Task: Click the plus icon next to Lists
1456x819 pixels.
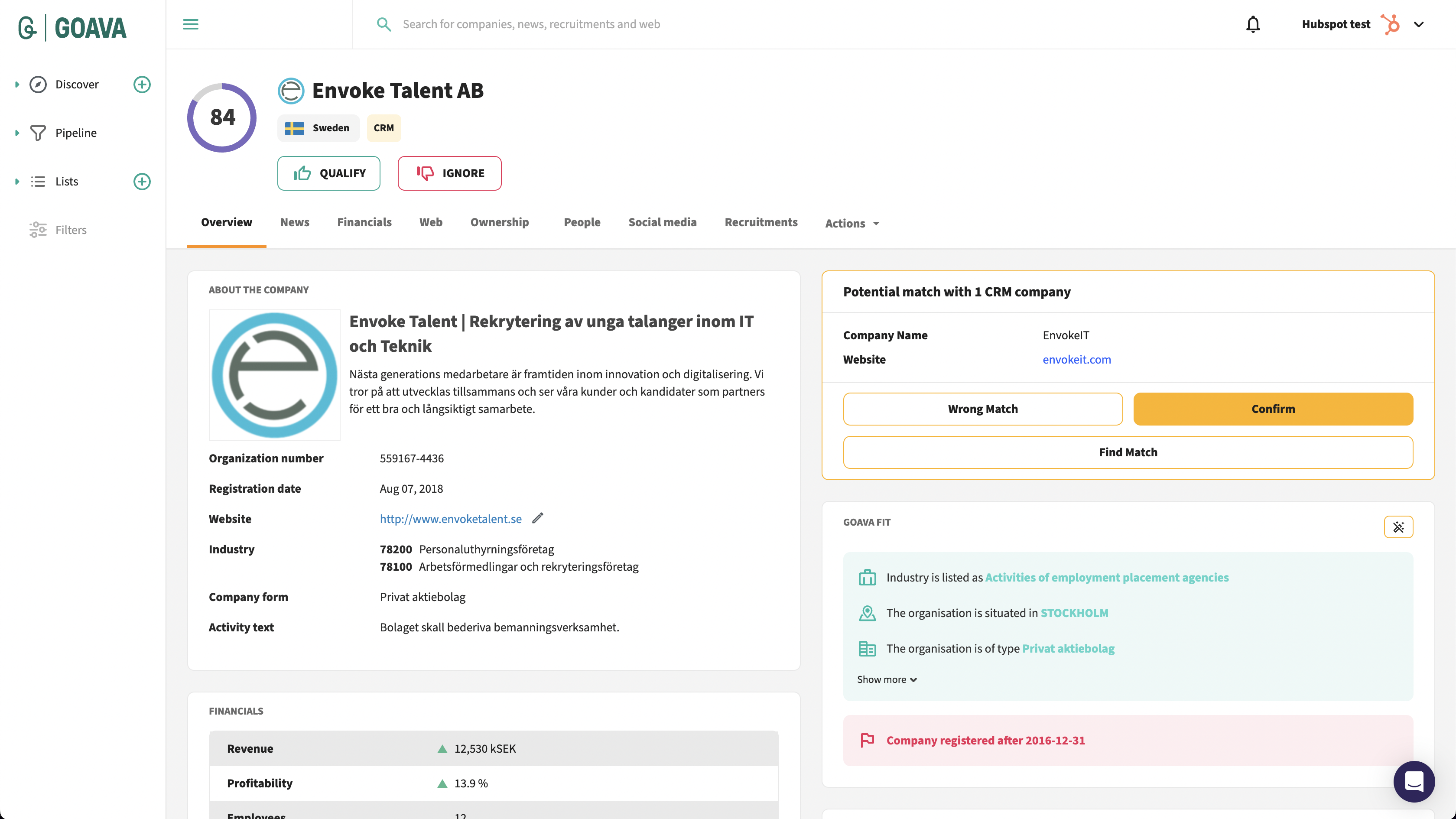Action: [x=142, y=182]
